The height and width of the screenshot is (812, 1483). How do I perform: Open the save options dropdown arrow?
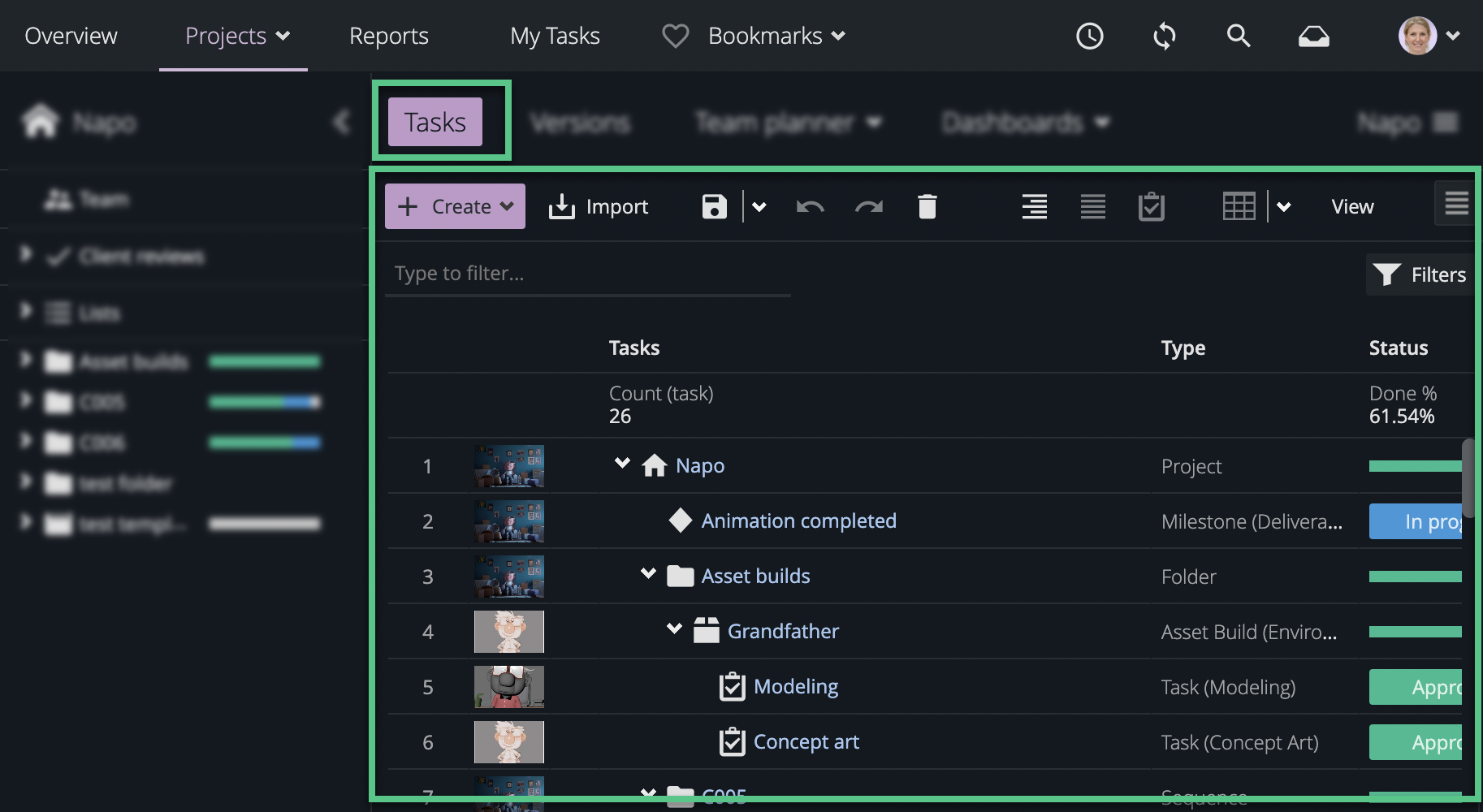click(x=759, y=207)
